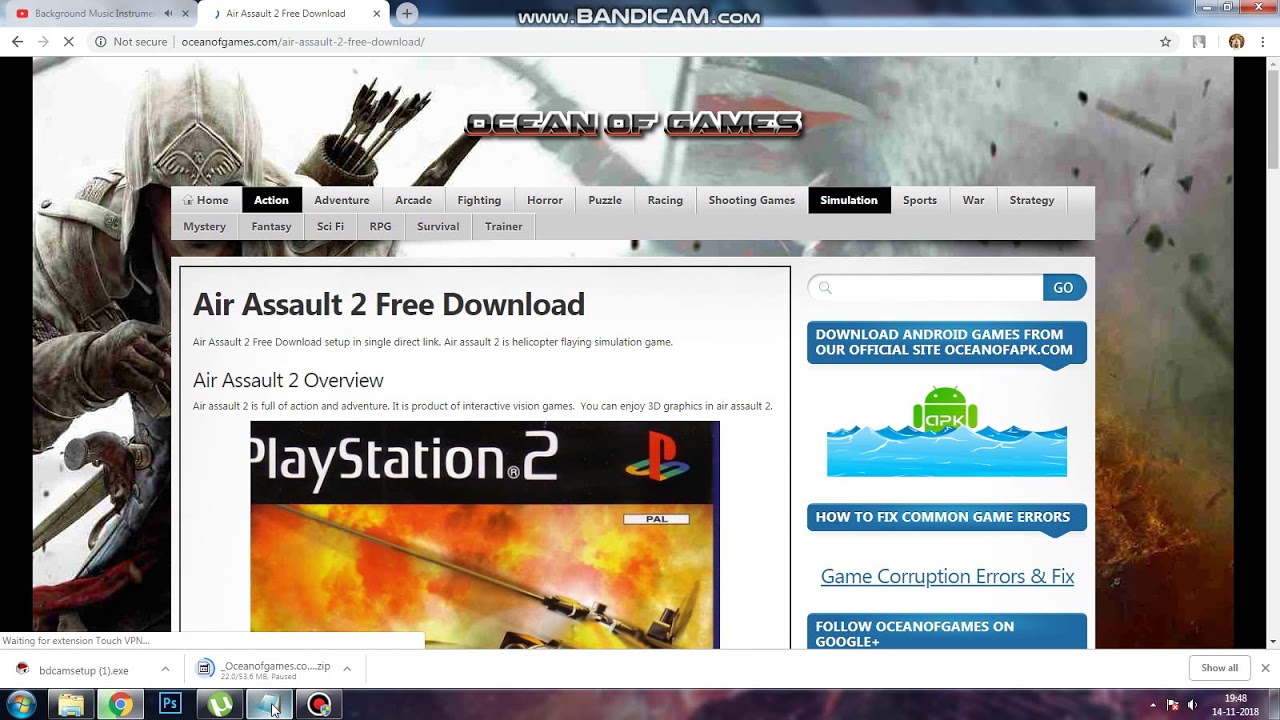Open Windows Start button
1280x720 pixels.
tap(21, 705)
